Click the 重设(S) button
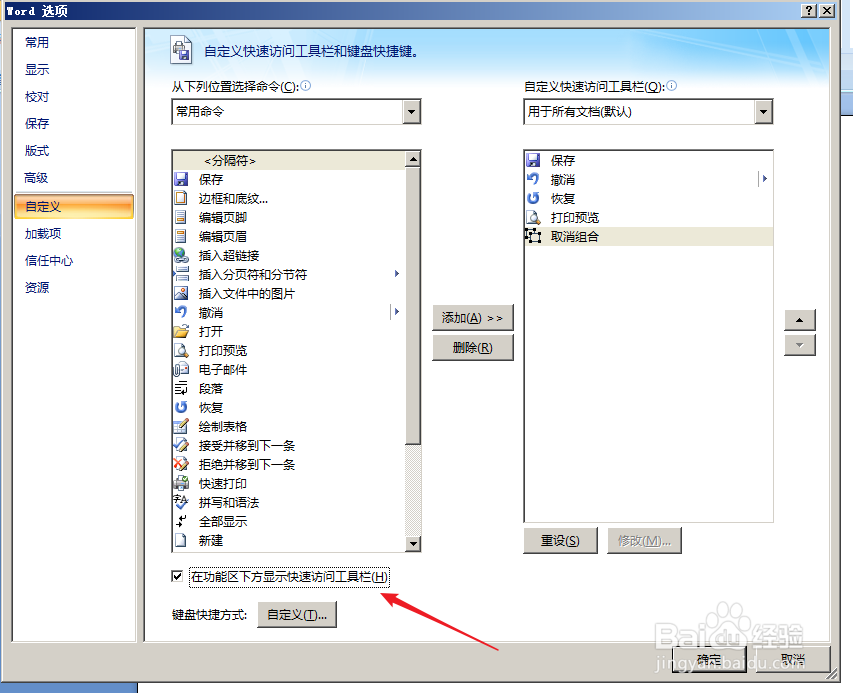This screenshot has width=853, height=693. (x=560, y=541)
